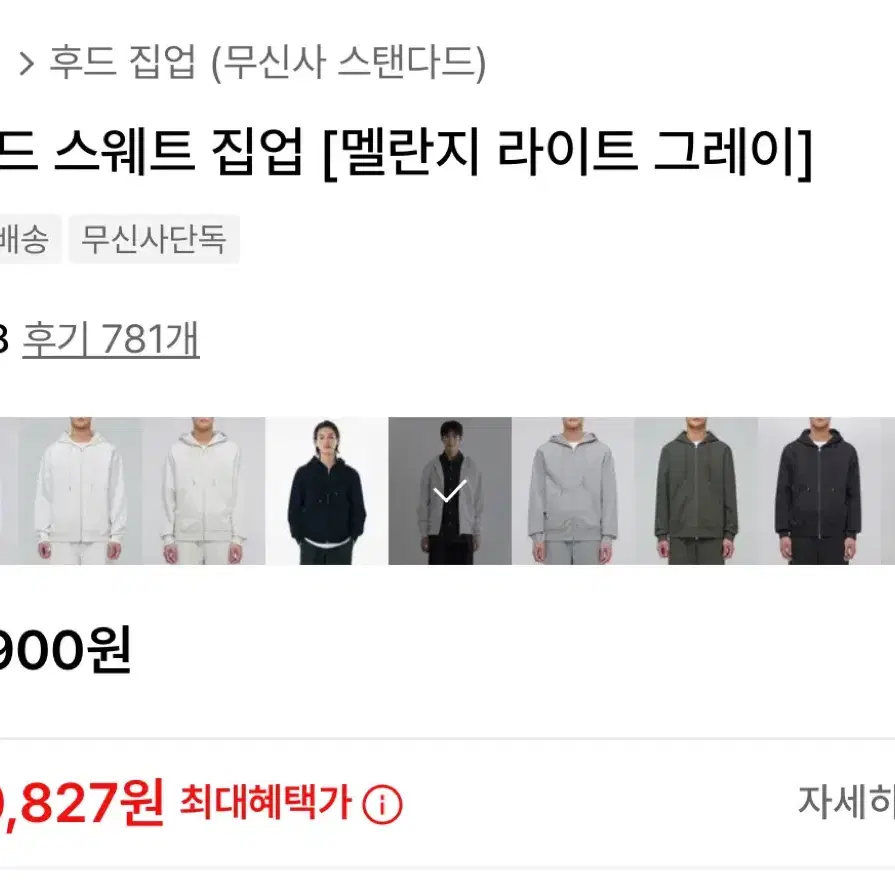The height and width of the screenshot is (895, 895).
Task: Select the cropped color thumbnail after black hoodie
Action: [888, 491]
